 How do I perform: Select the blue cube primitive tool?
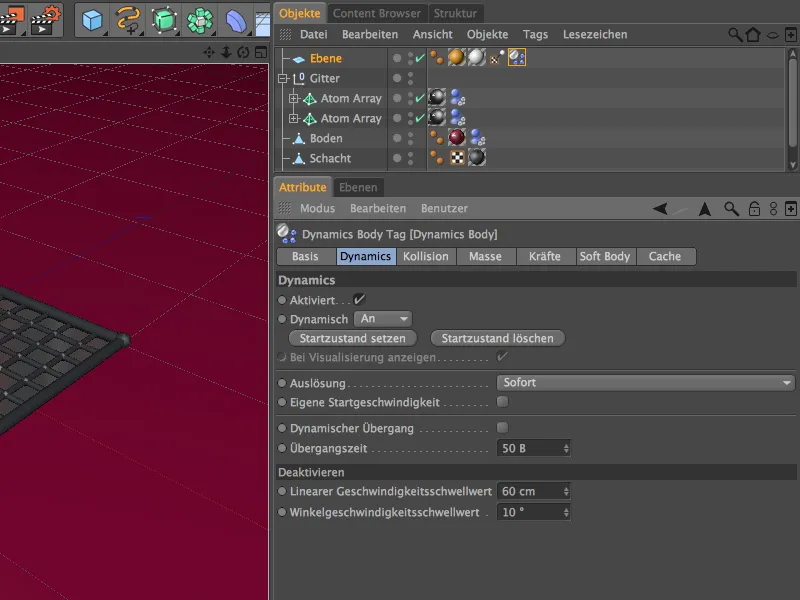click(x=92, y=20)
